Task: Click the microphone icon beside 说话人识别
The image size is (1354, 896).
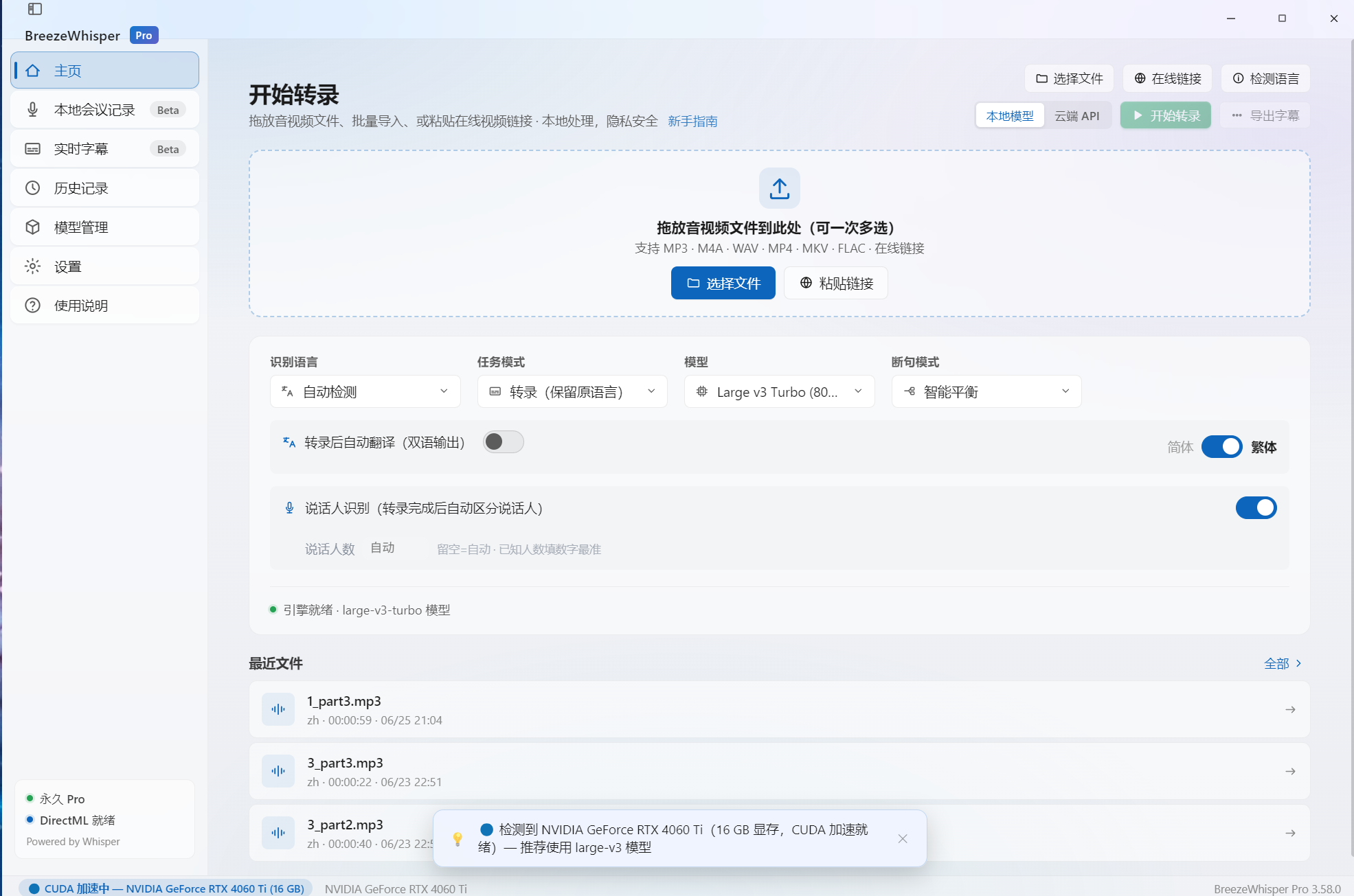Action: (x=289, y=508)
